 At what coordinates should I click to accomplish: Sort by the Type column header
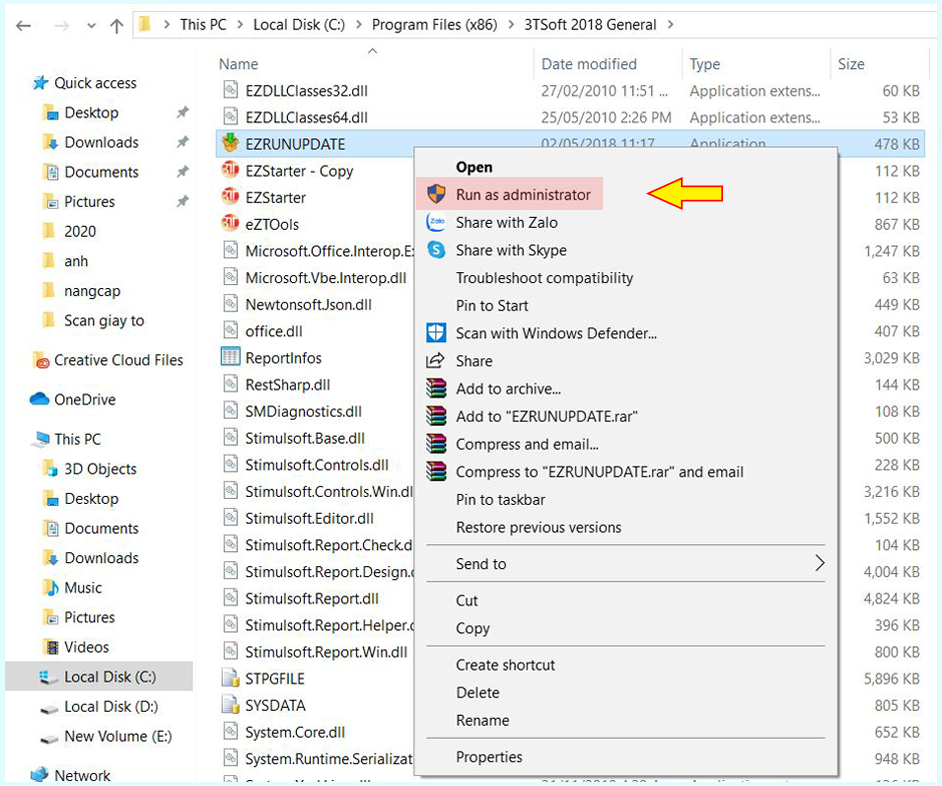[x=705, y=64]
